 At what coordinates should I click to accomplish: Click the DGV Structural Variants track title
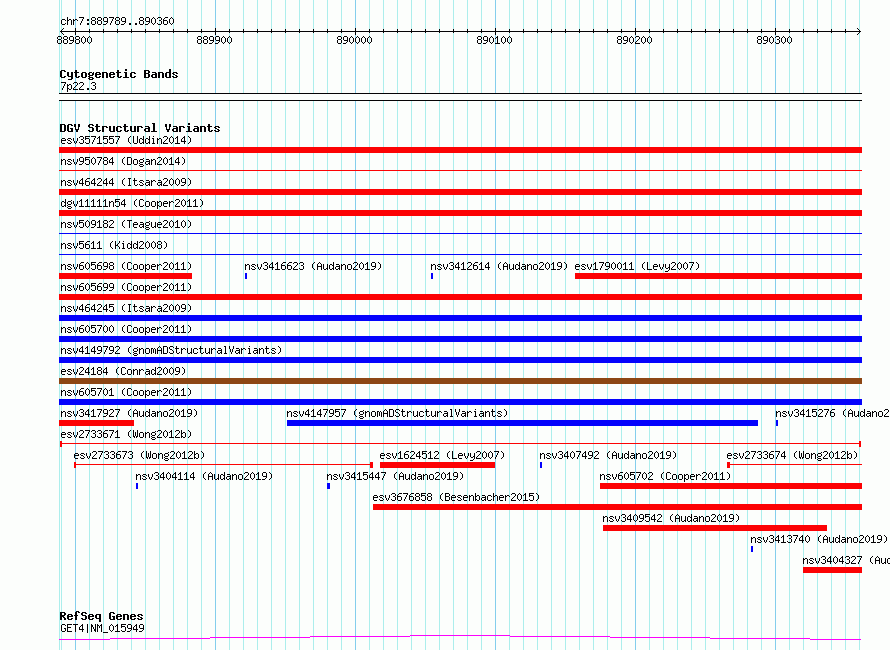(x=140, y=128)
